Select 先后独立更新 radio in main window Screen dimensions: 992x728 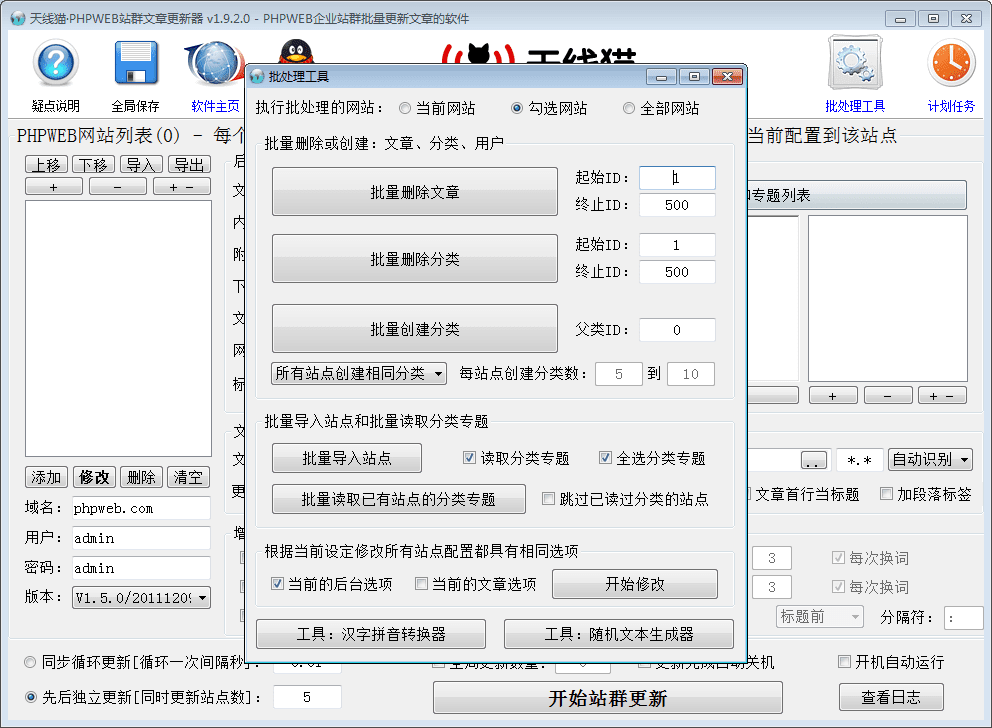click(x=30, y=697)
